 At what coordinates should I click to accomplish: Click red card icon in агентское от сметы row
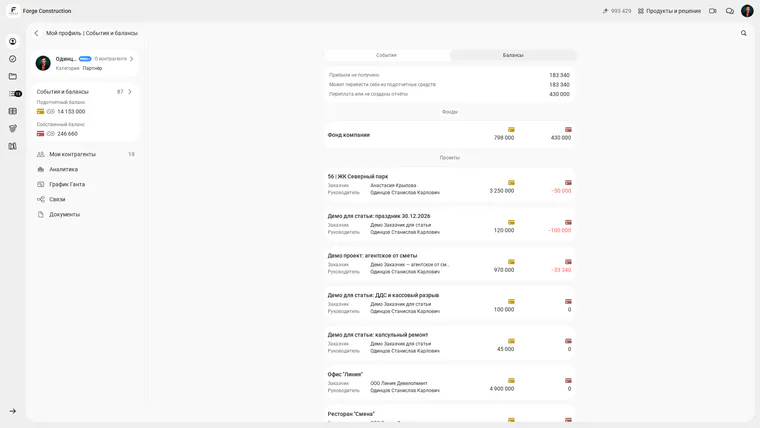[568, 262]
